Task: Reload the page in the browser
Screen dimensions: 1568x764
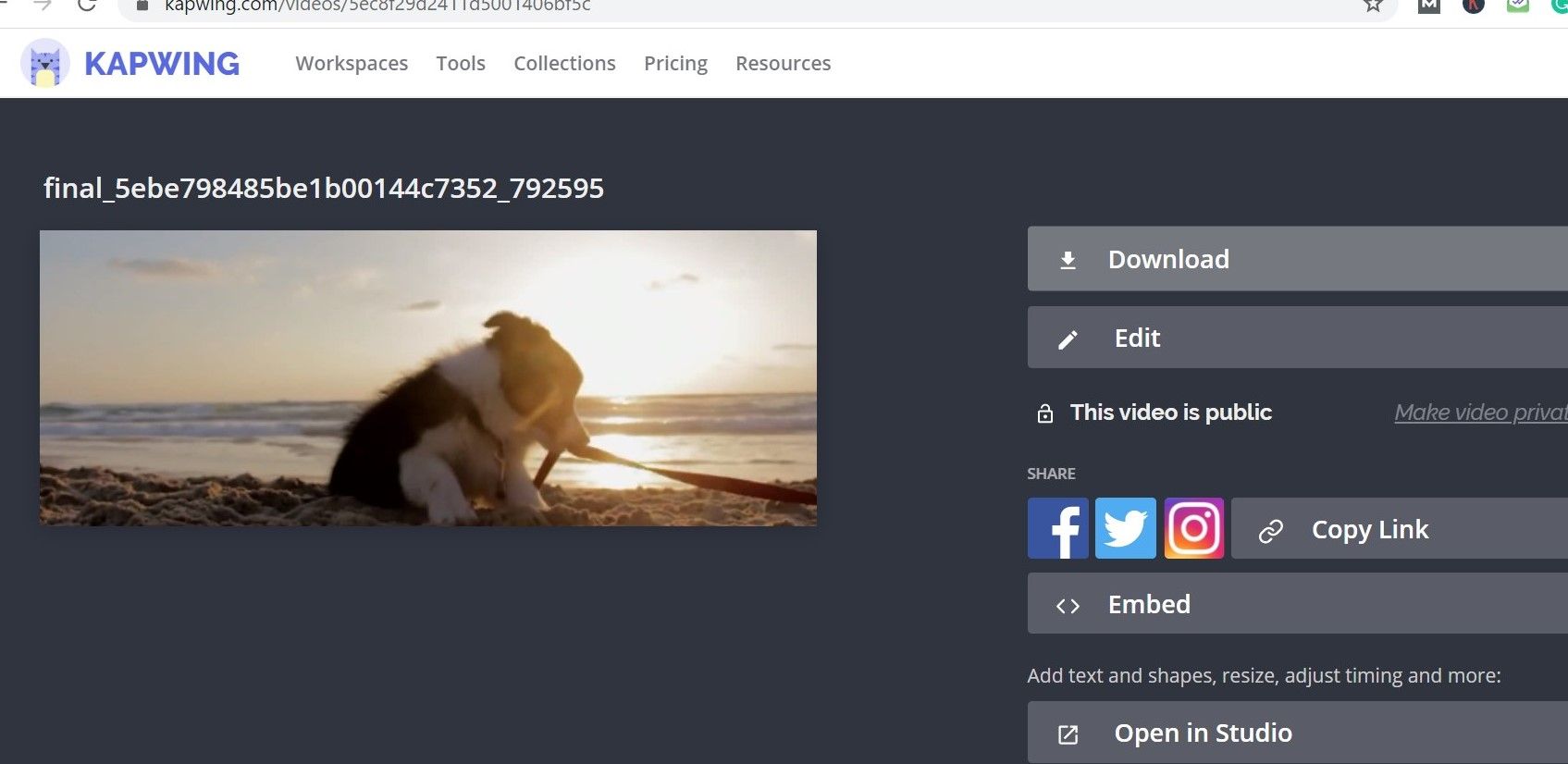Action: click(x=87, y=6)
